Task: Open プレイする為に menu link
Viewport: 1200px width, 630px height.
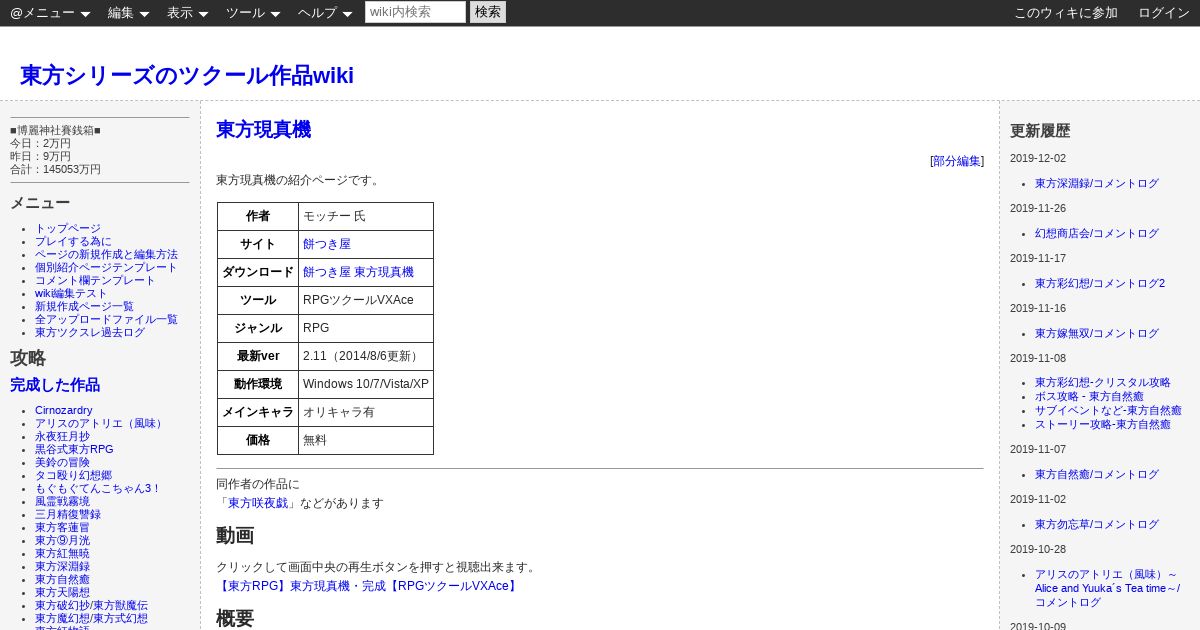Action: pyautogui.click(x=73, y=241)
